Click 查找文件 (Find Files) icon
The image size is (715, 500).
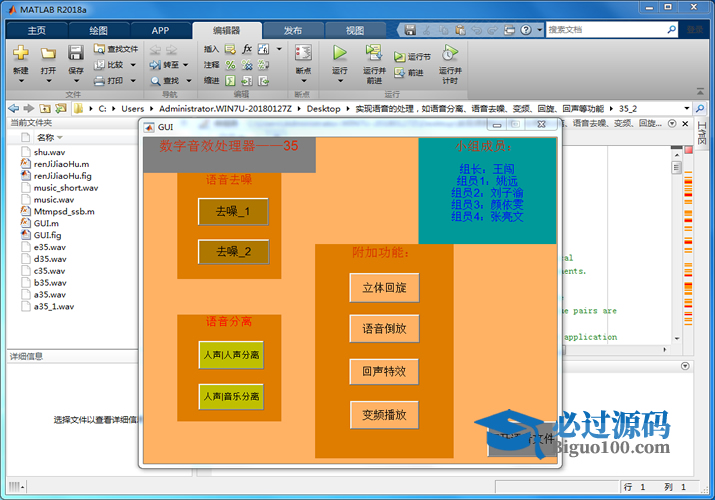click(x=99, y=49)
